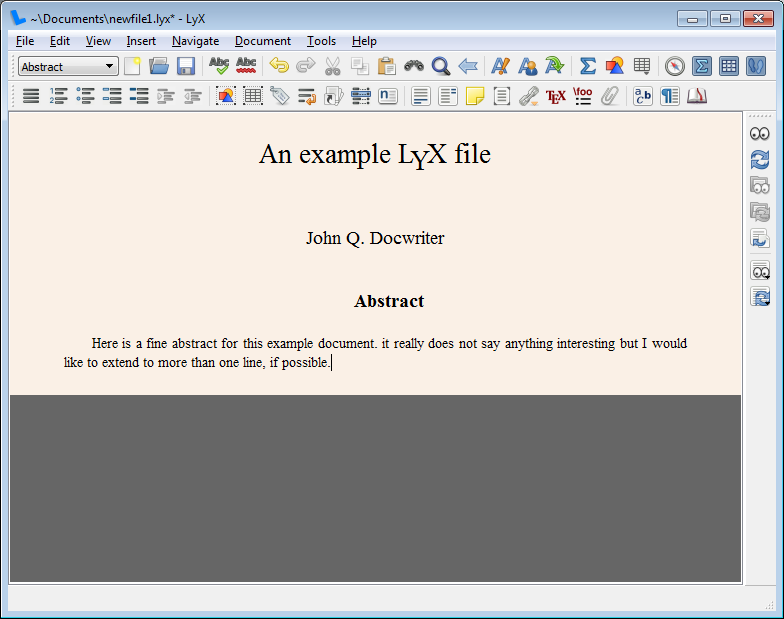This screenshot has height=619, width=784.
Task: Open the Edit menu
Action: (x=60, y=41)
